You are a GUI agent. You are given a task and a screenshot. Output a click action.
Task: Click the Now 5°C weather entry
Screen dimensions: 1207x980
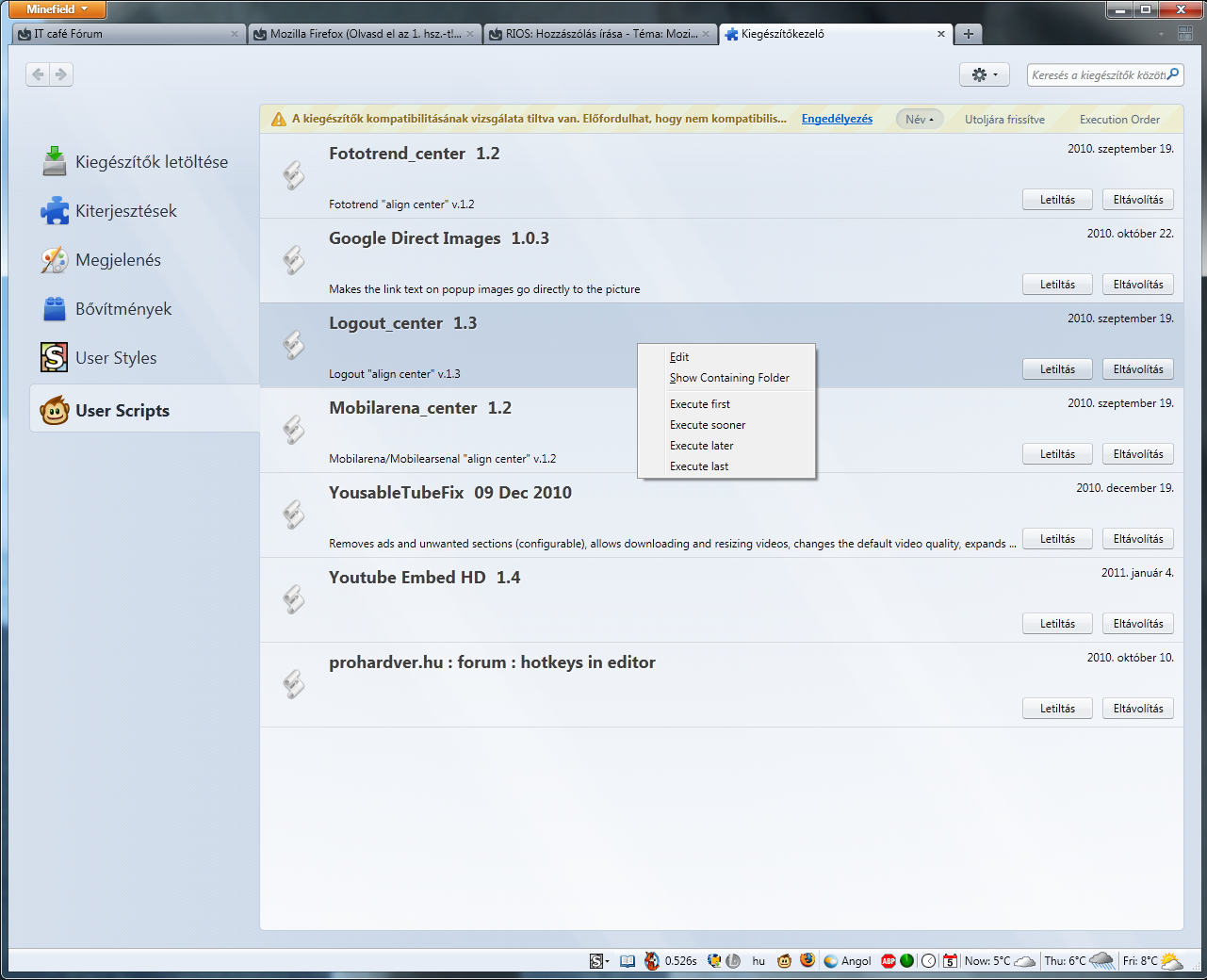[x=1001, y=961]
